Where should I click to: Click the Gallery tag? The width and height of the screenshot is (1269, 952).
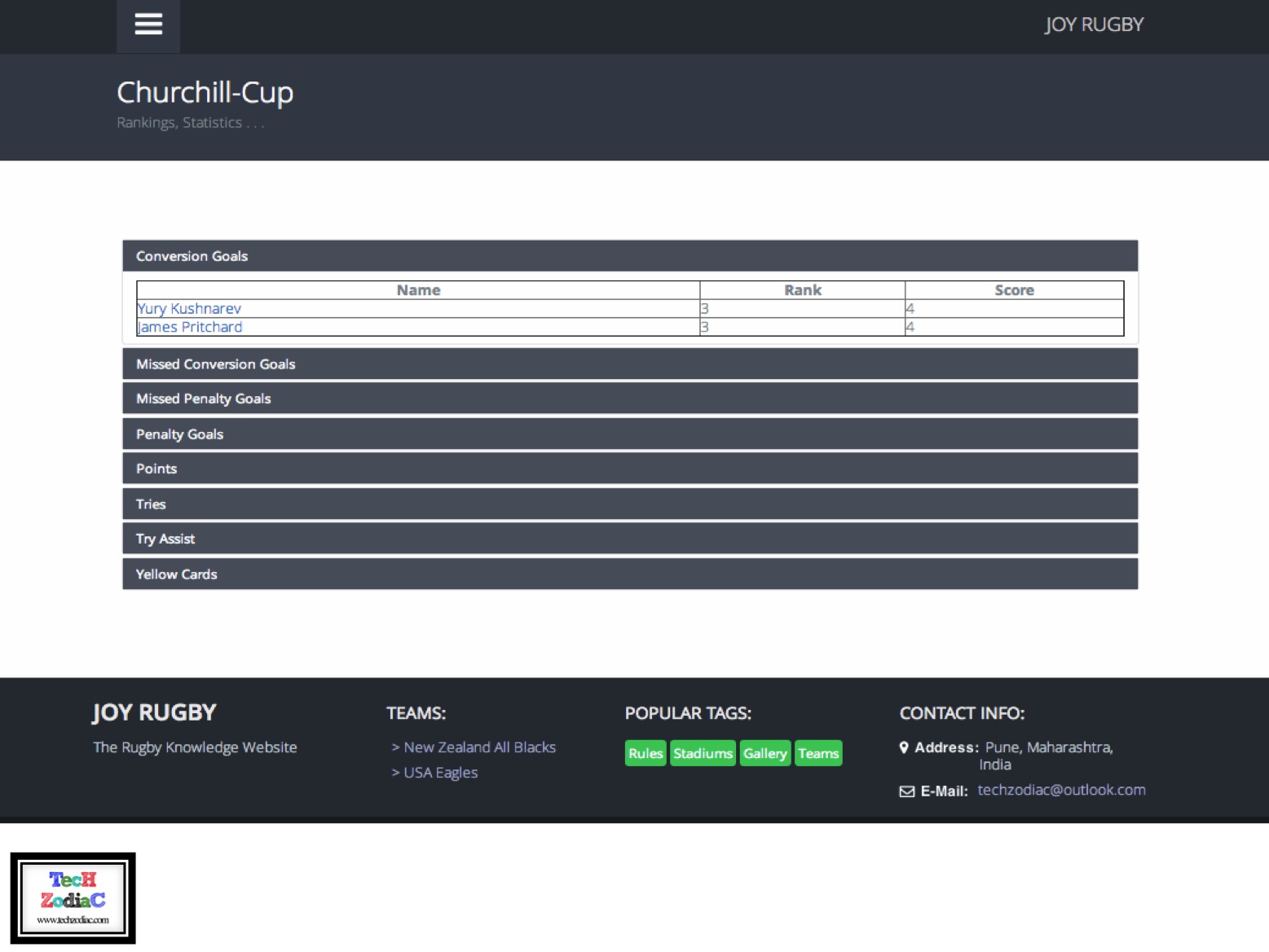(764, 753)
